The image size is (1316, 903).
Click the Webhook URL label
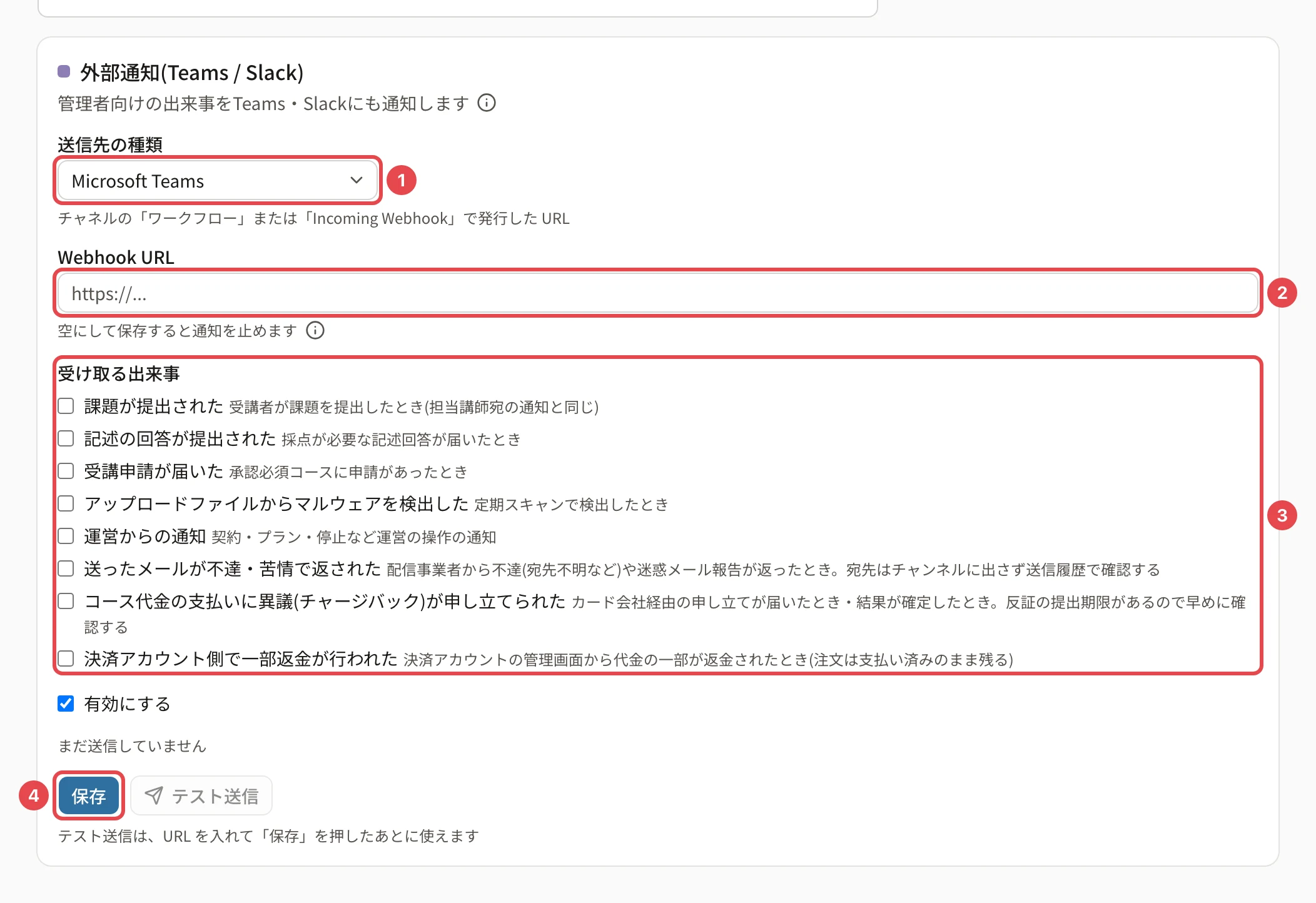(116, 257)
